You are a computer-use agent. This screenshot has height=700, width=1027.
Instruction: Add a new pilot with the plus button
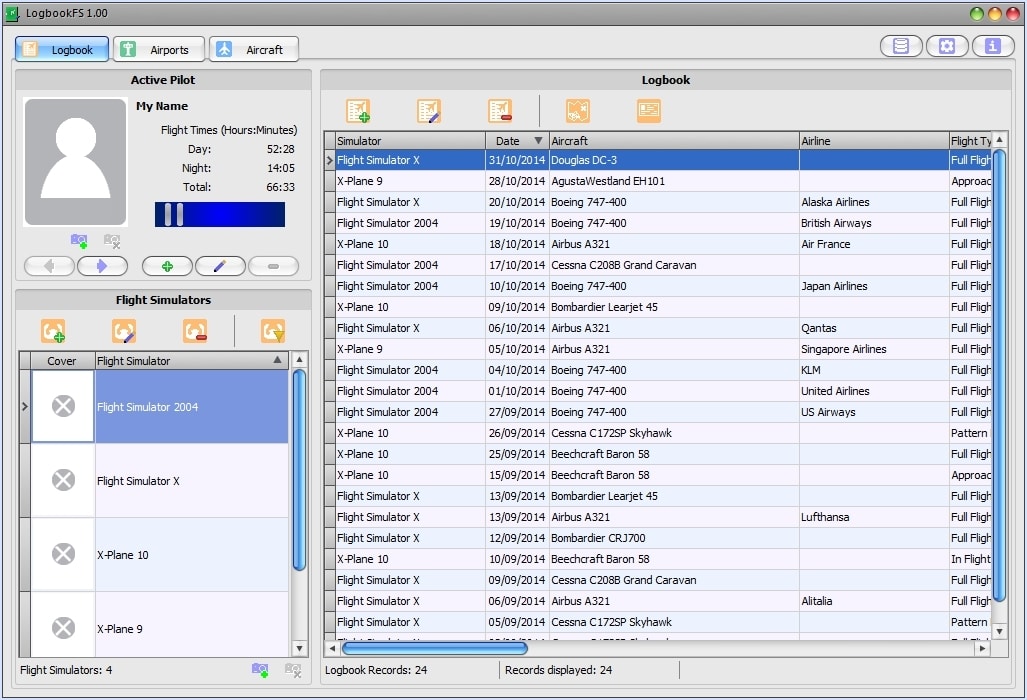[167, 266]
